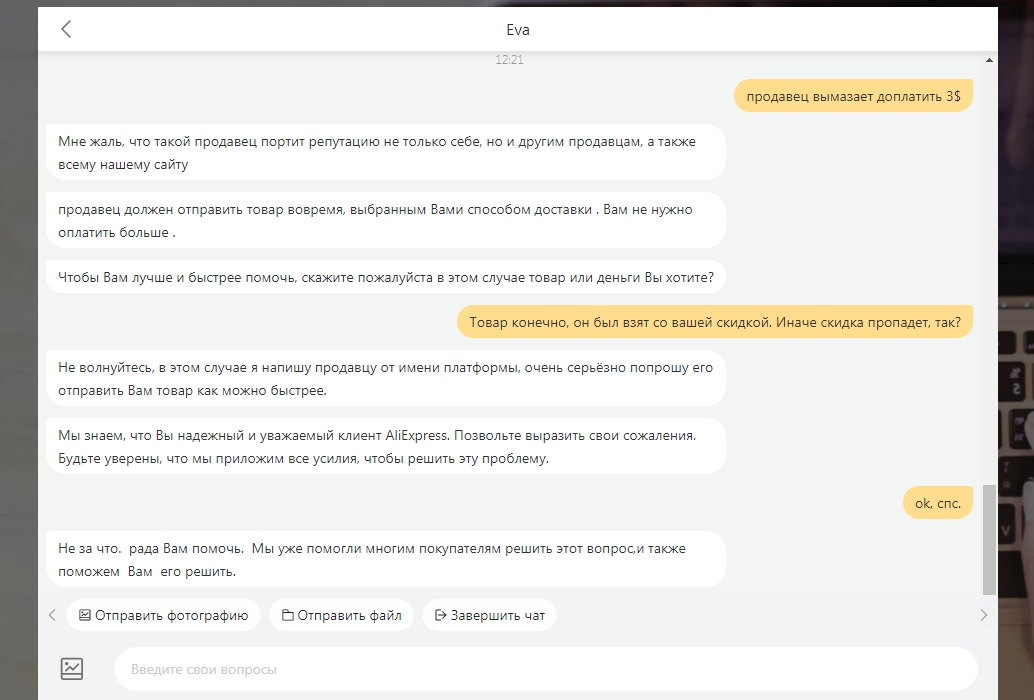Image resolution: width=1034 pixels, height=700 pixels.
Task: Select message 'Товар конечно, он был взят'
Action: point(715,322)
